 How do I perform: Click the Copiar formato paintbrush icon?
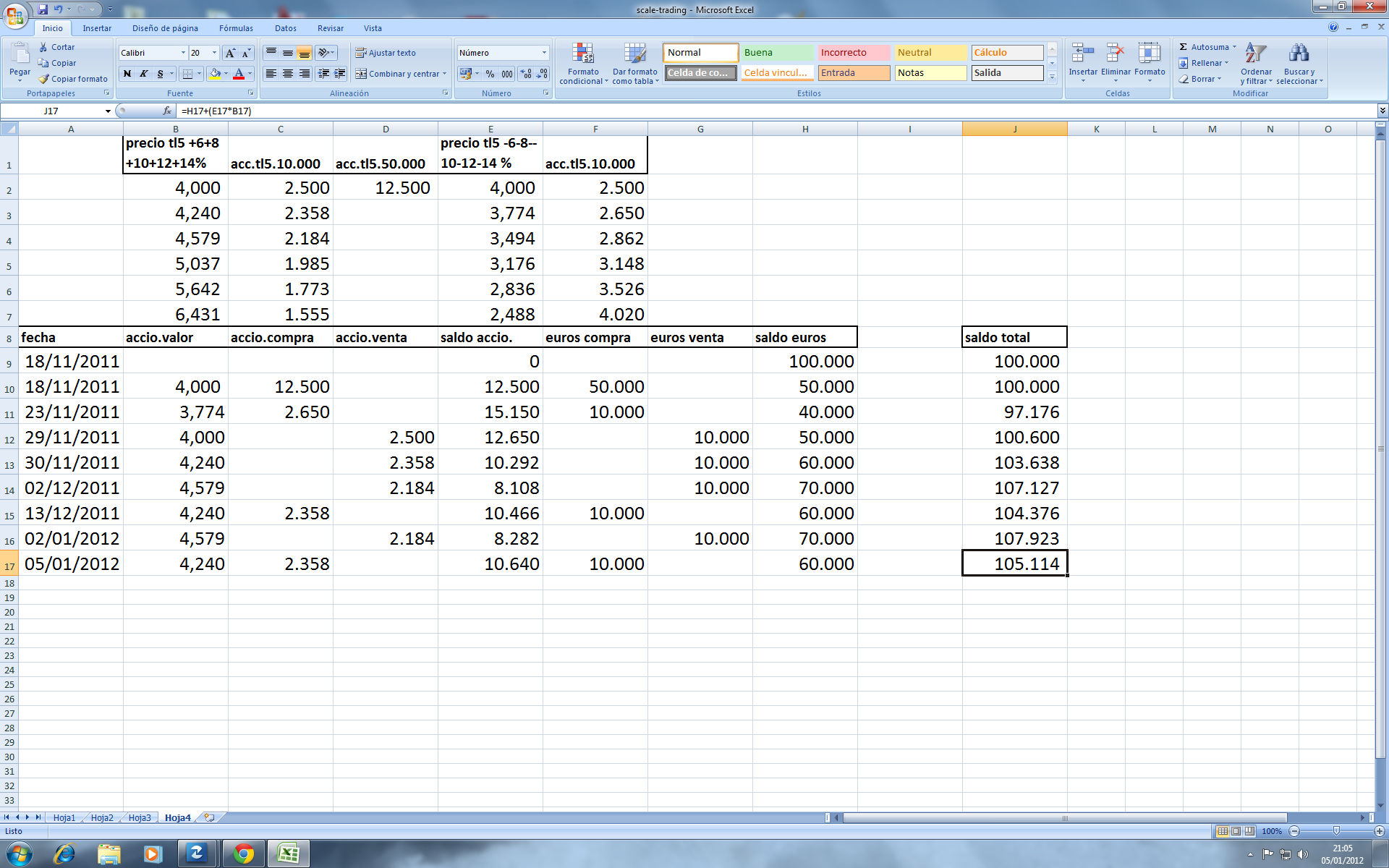click(44, 79)
